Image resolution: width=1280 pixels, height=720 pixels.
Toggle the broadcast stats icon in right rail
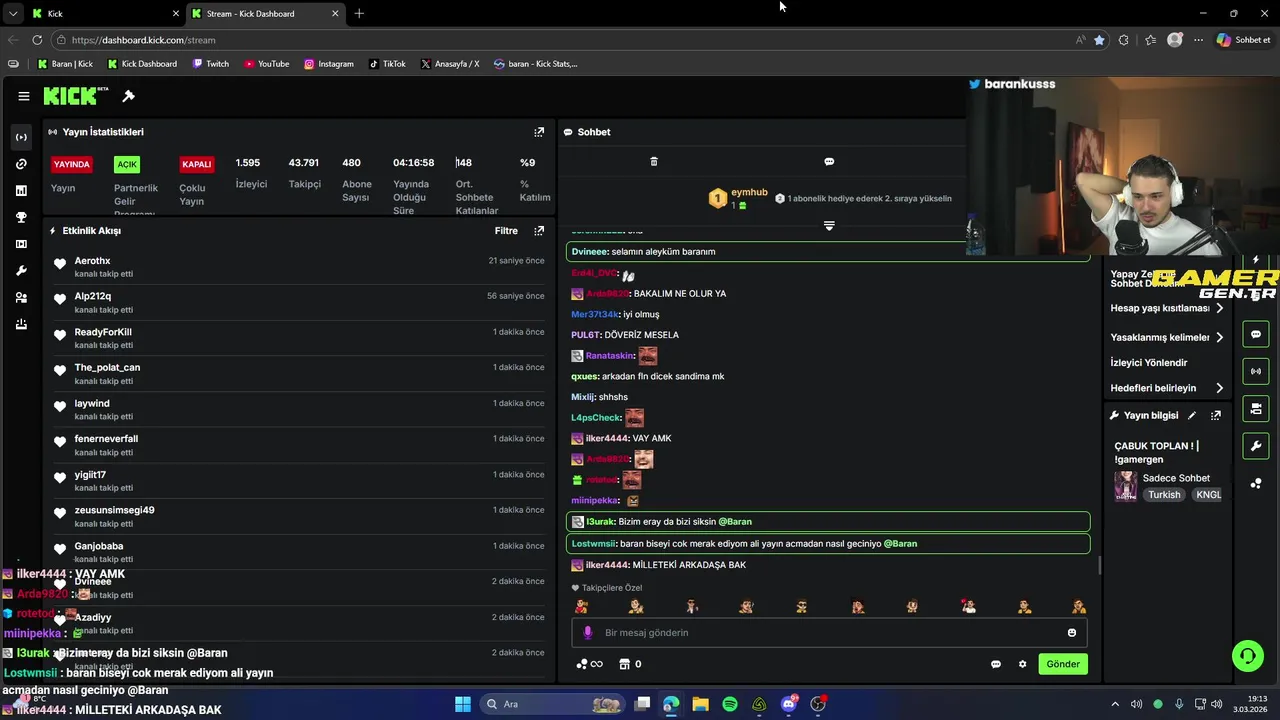pos(1256,371)
